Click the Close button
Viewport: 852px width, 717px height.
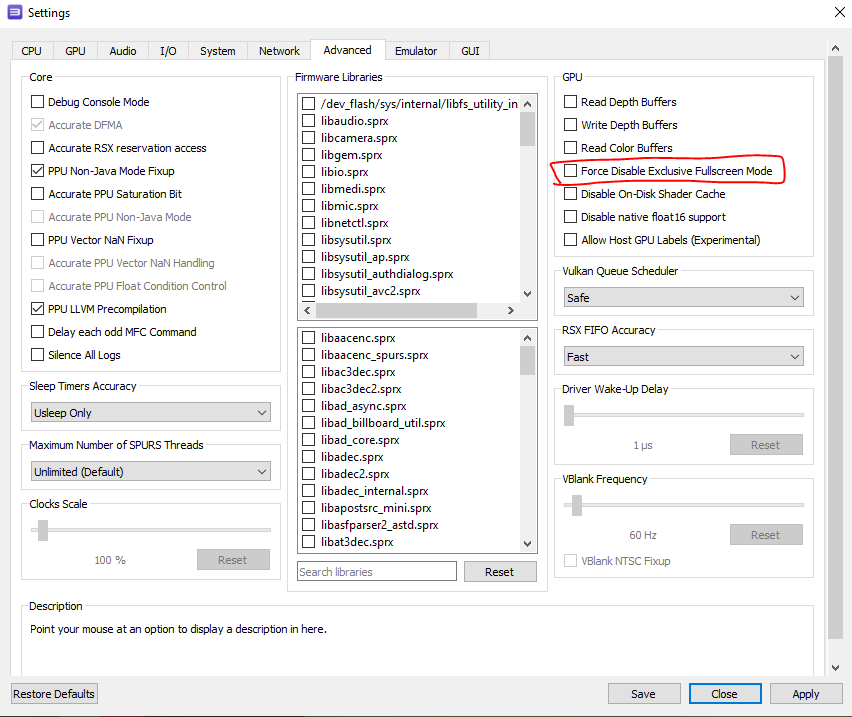click(725, 694)
